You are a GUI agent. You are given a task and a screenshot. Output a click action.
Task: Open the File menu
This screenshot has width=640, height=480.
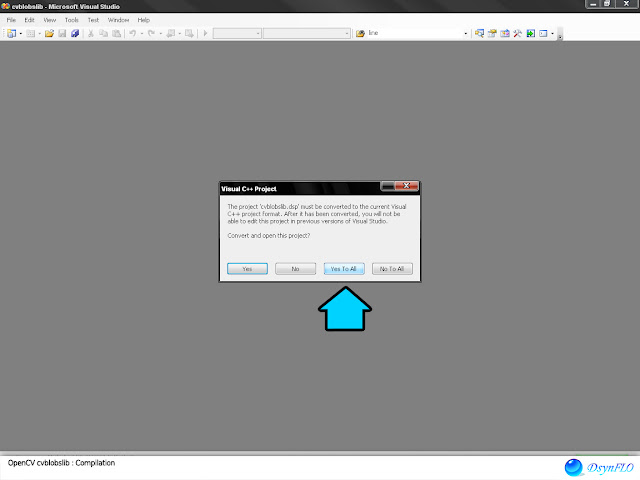tap(11, 20)
